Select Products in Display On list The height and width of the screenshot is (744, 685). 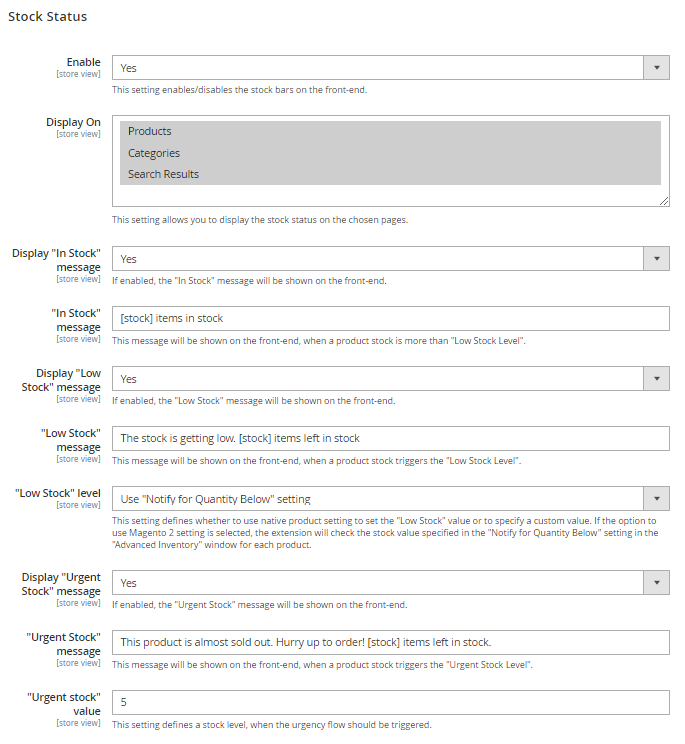click(390, 131)
